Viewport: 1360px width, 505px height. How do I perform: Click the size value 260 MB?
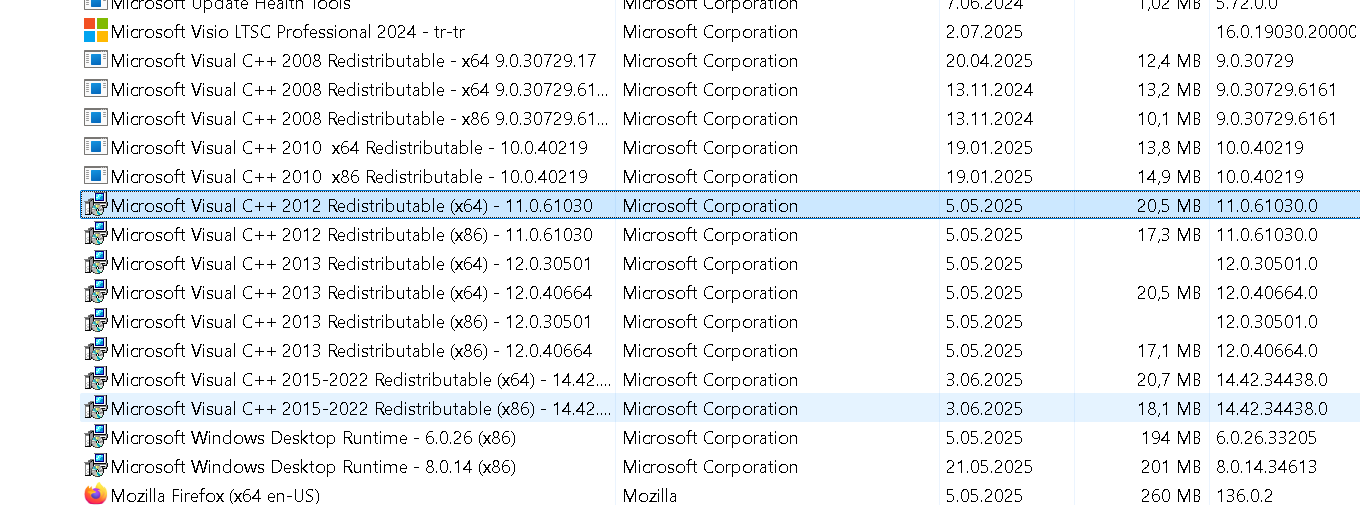pos(1171,496)
